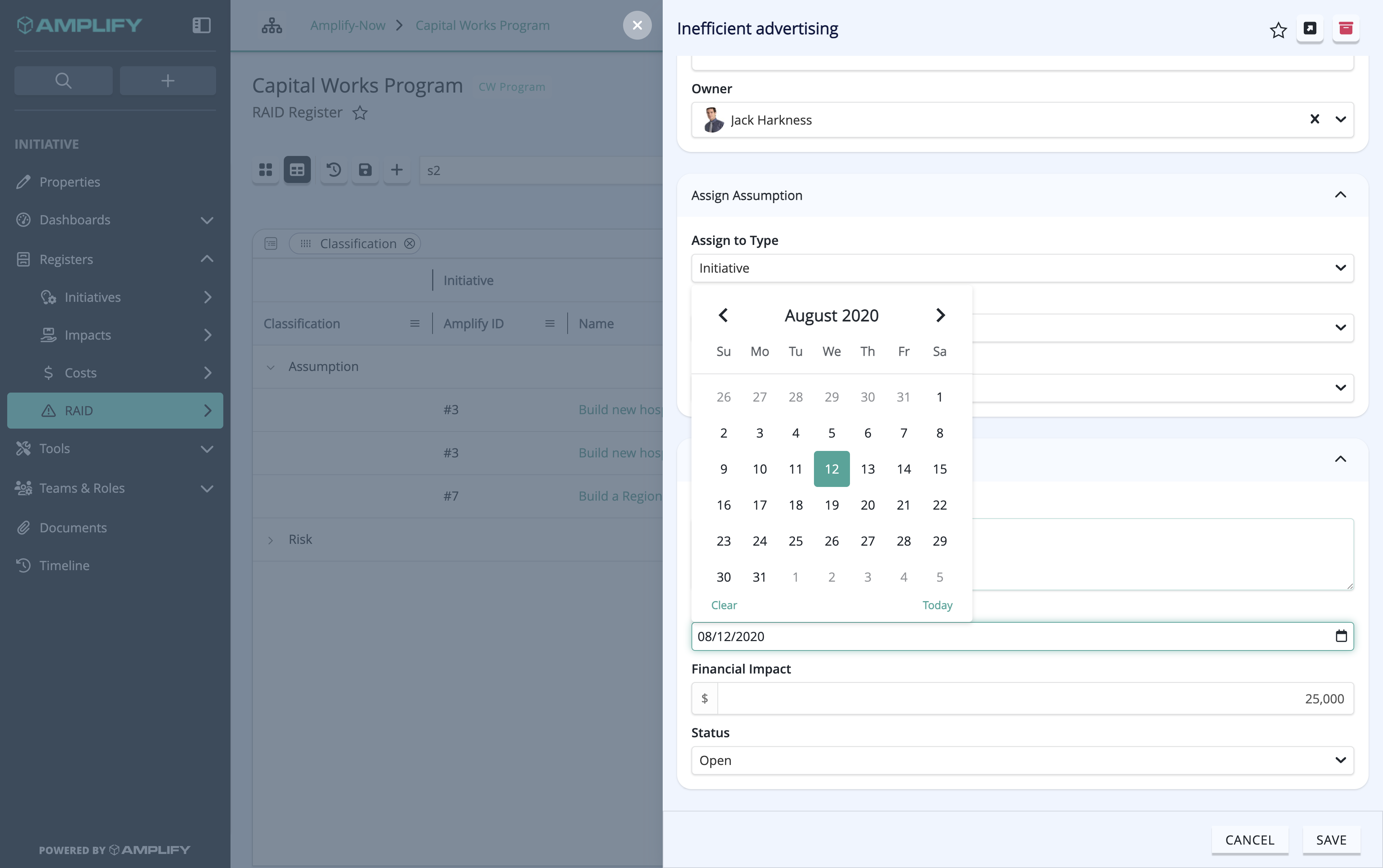Open the Status dropdown showing Open
This screenshot has width=1383, height=868.
[x=1022, y=760]
